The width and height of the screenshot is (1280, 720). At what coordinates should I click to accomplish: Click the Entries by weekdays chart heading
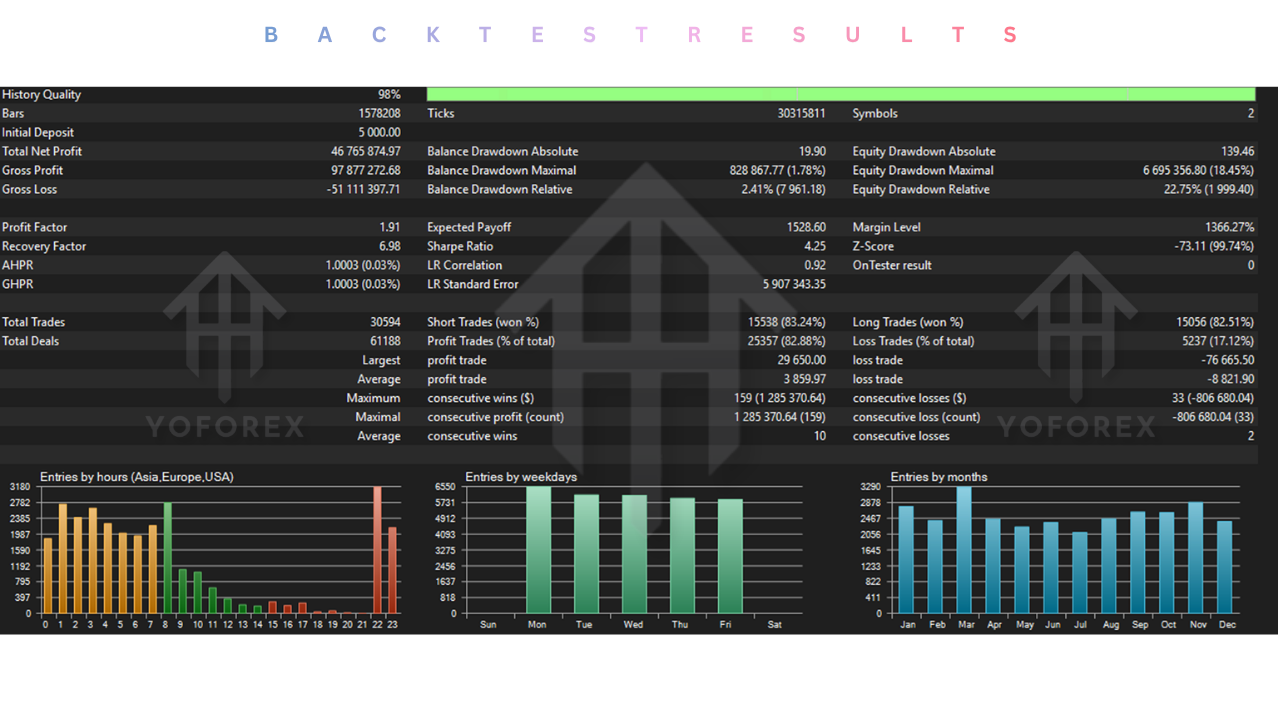point(520,477)
